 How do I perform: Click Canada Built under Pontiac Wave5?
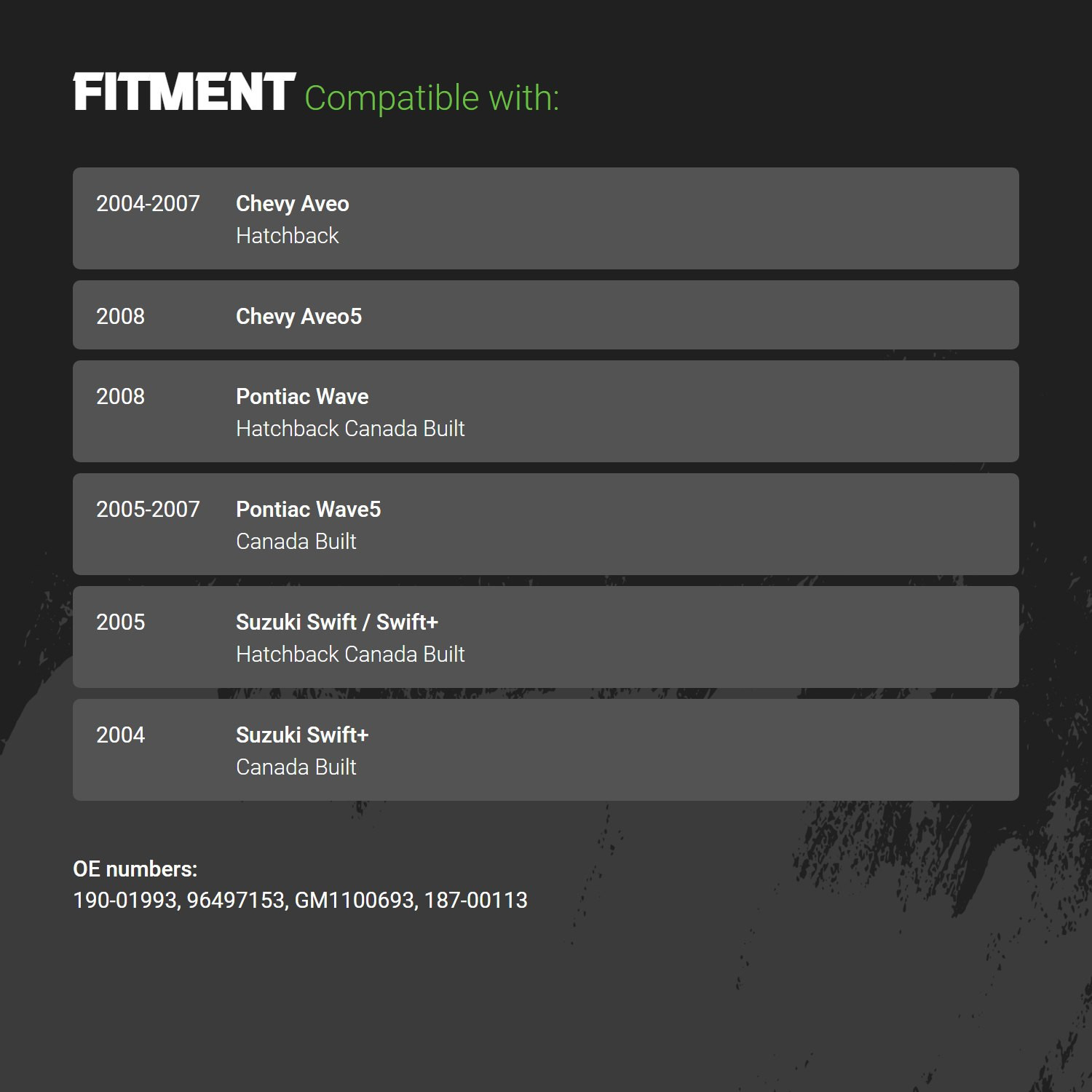pos(296,542)
